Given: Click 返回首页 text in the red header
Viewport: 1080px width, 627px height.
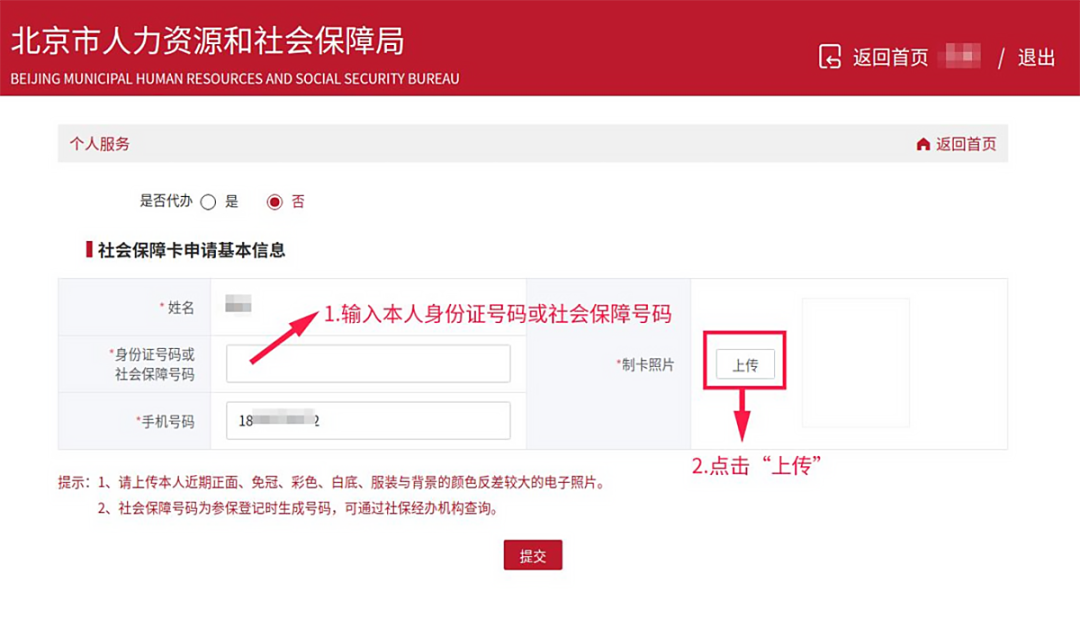Looking at the screenshot, I should [x=891, y=57].
